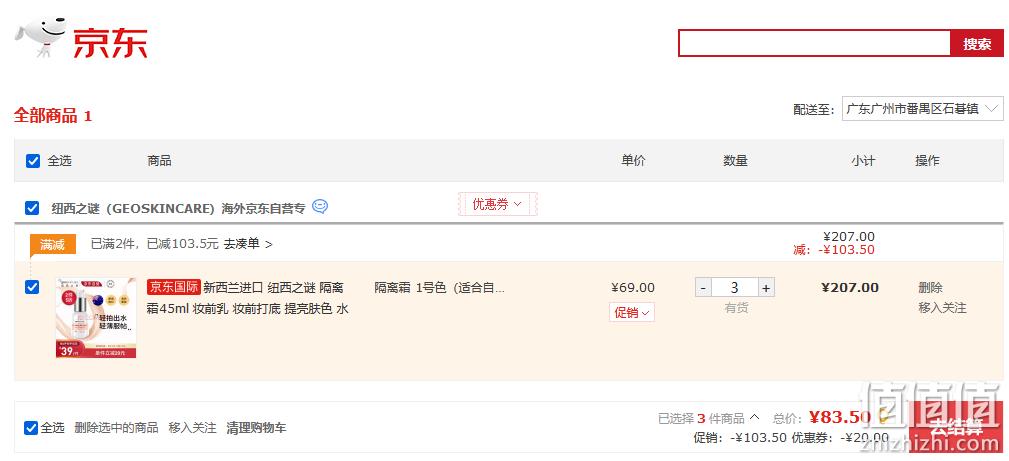
Task: Open the delivery address dropdown
Action: click(x=923, y=109)
